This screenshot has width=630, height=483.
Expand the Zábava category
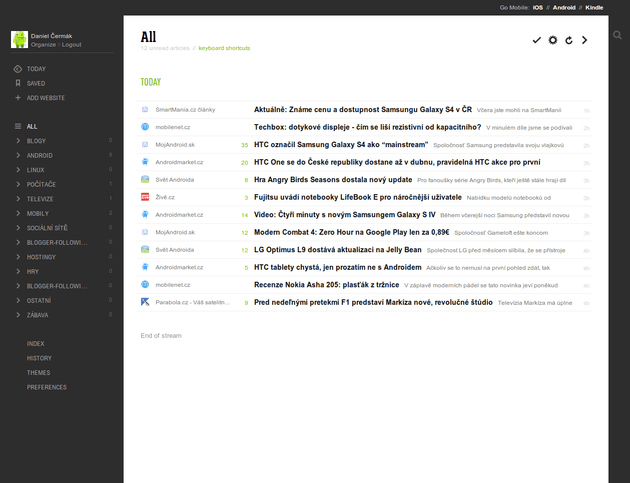(18, 315)
